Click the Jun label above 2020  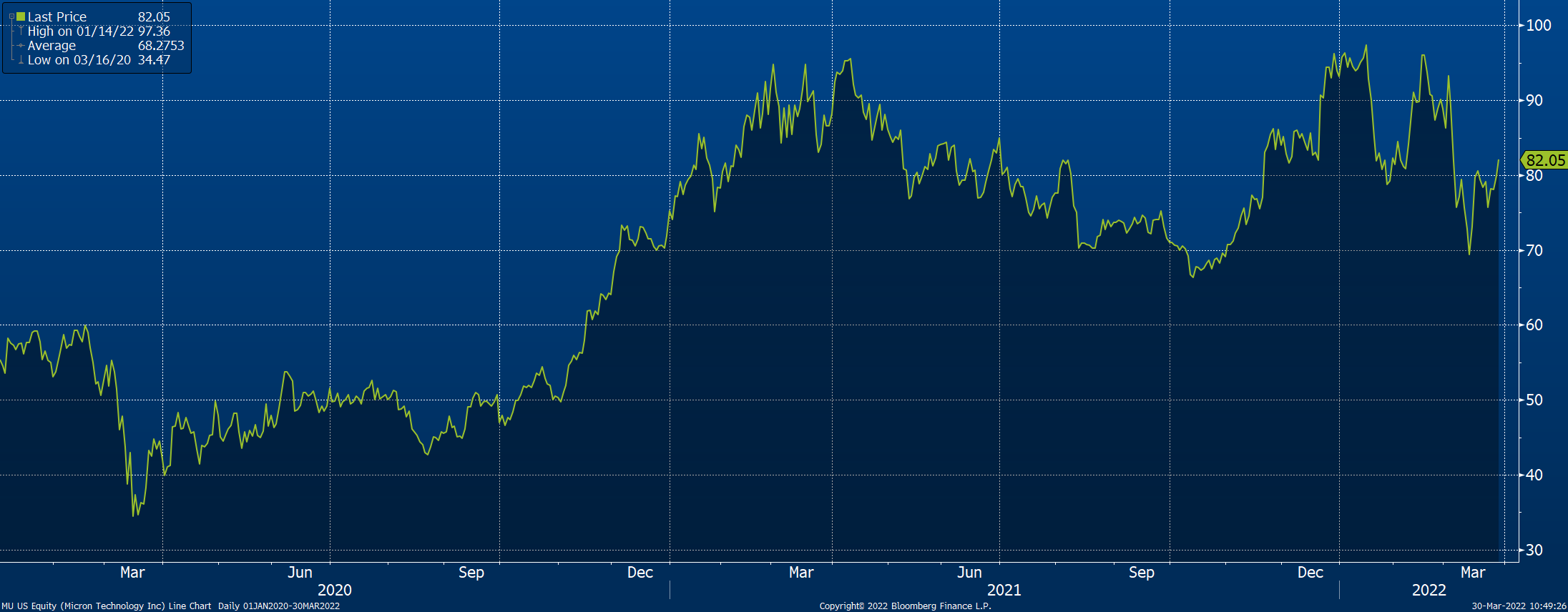[300, 572]
